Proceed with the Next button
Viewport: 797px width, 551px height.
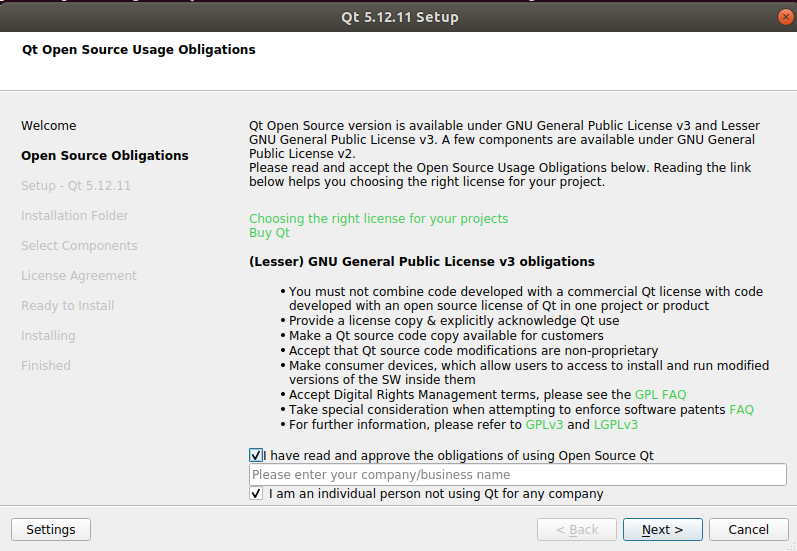pos(662,530)
